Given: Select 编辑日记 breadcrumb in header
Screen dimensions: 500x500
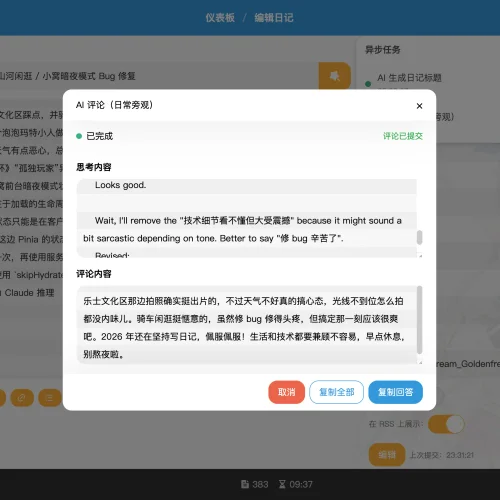Looking at the screenshot, I should (274, 18).
